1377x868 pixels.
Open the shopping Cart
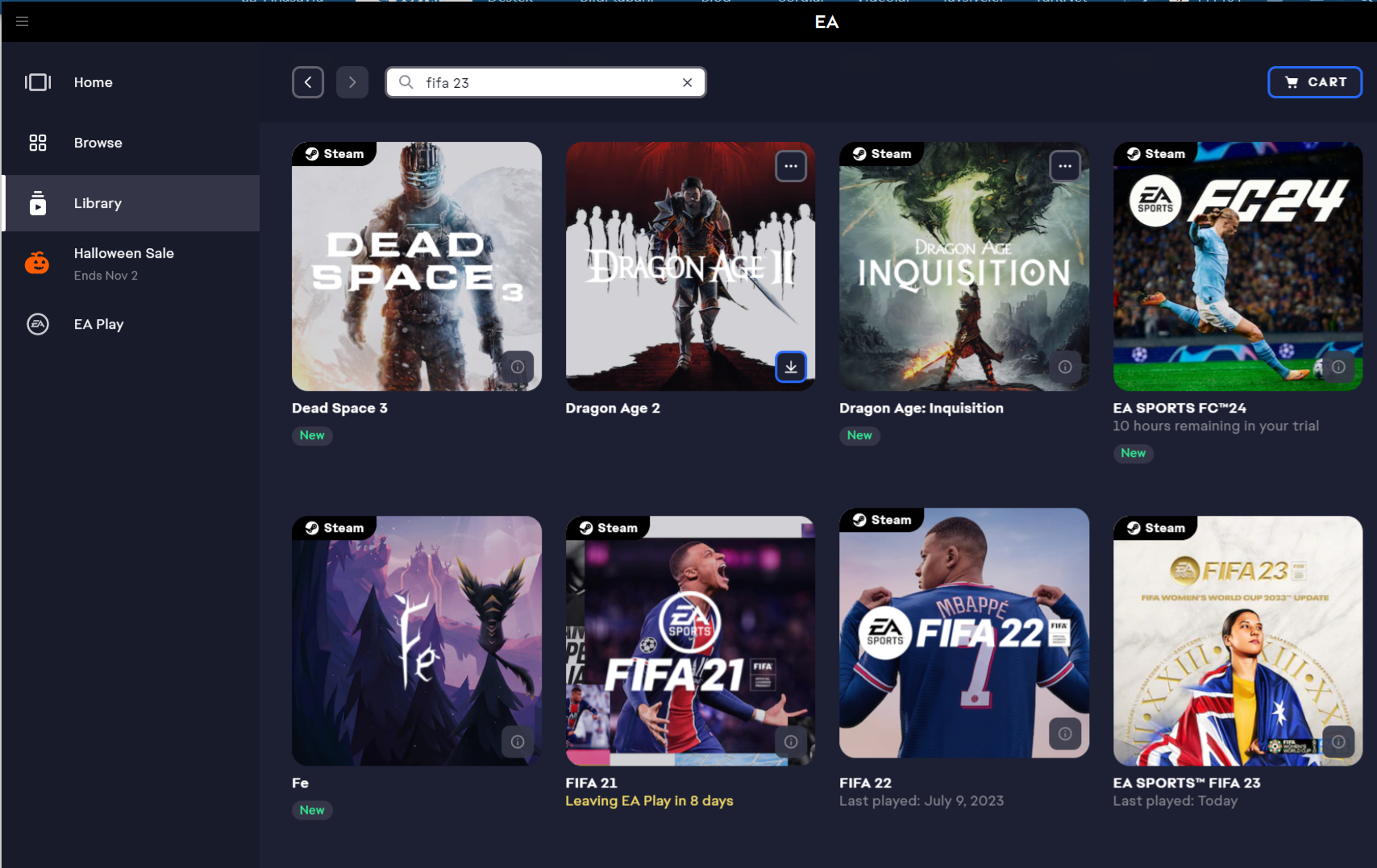coord(1315,82)
